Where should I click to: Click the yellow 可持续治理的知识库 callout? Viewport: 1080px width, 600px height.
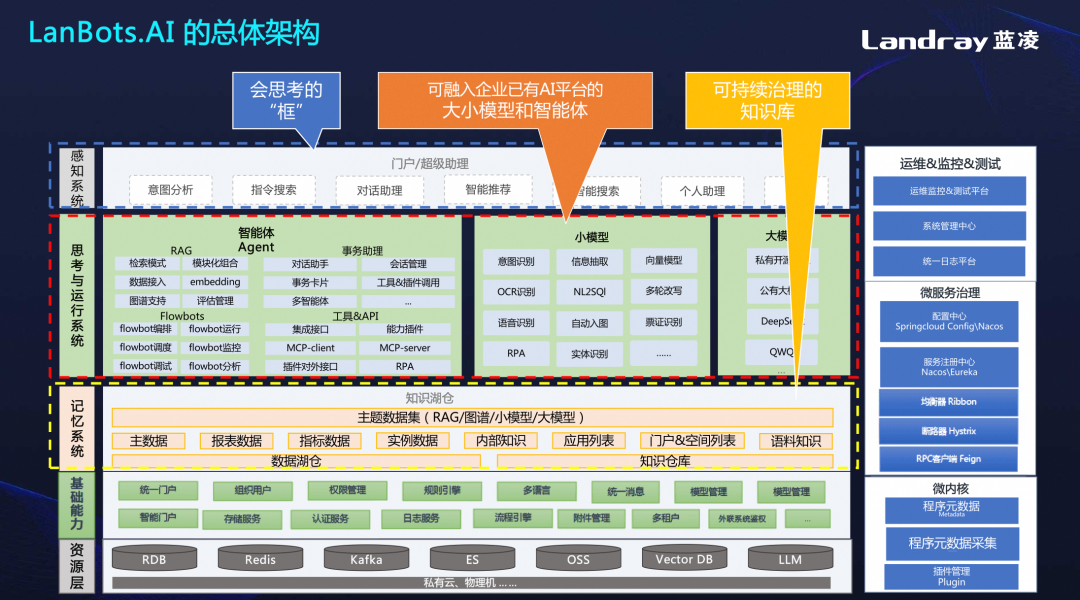pos(767,100)
